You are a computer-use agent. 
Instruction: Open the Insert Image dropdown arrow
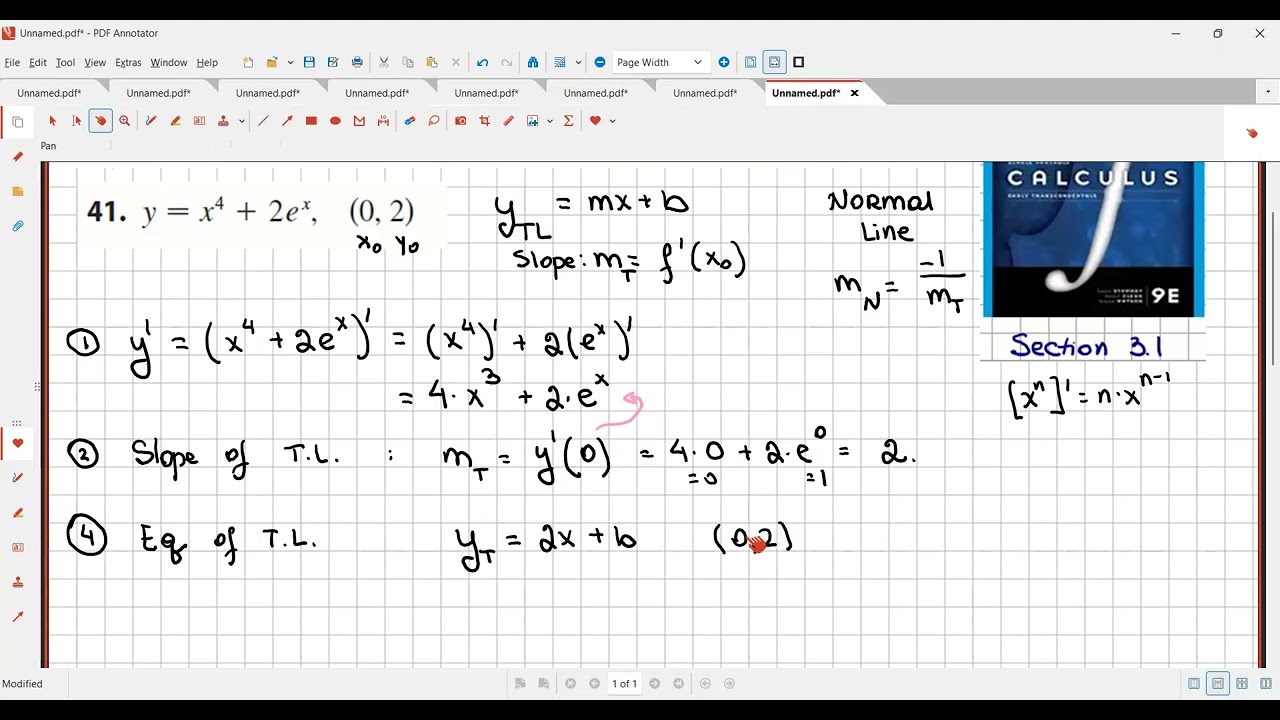pyautogui.click(x=550, y=121)
